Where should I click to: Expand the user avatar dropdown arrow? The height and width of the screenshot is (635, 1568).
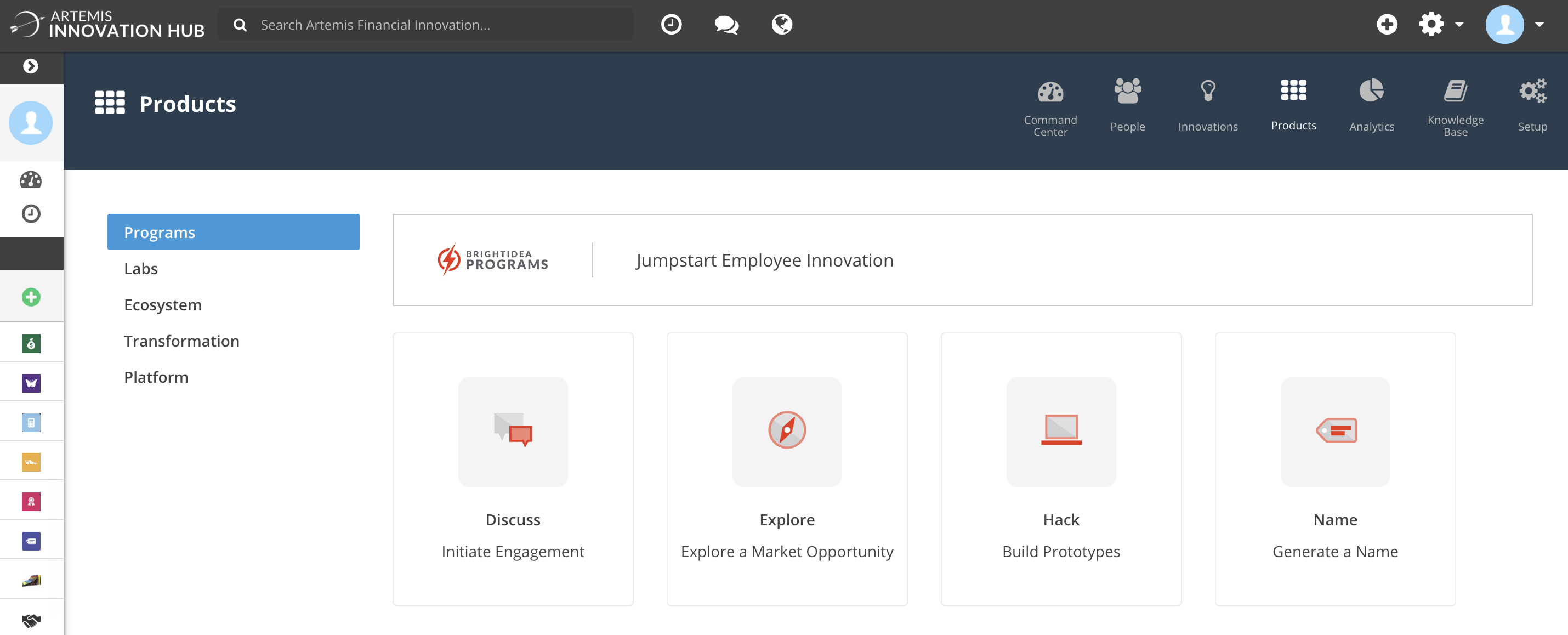(x=1539, y=25)
